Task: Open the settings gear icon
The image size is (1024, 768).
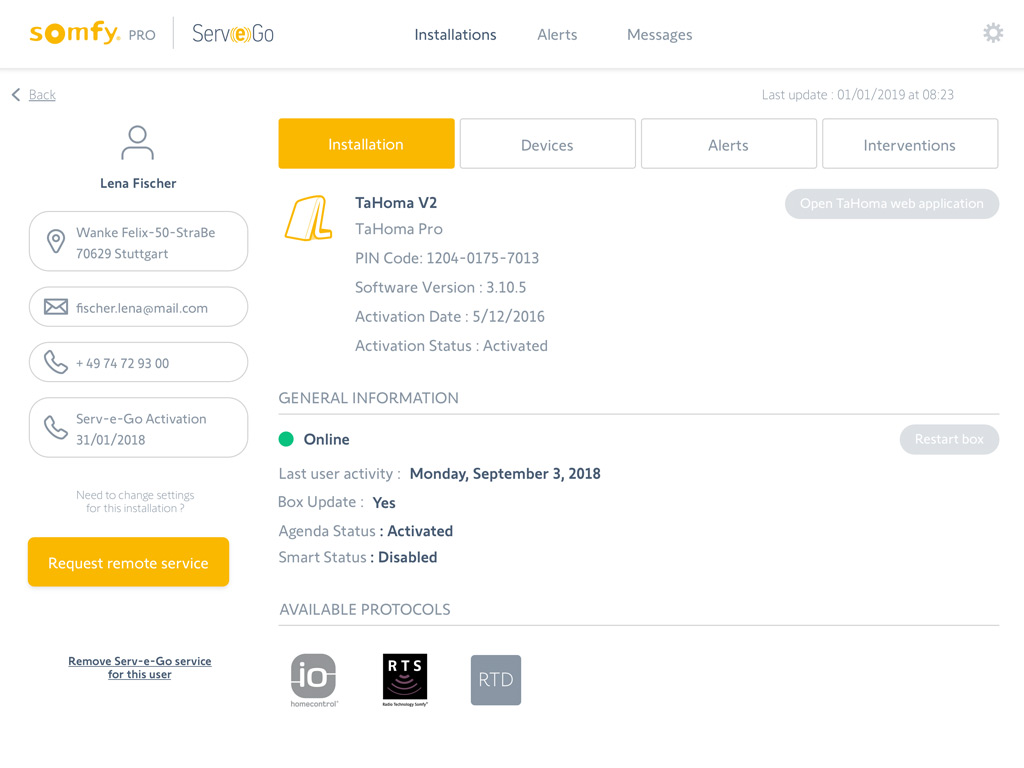Action: [993, 33]
